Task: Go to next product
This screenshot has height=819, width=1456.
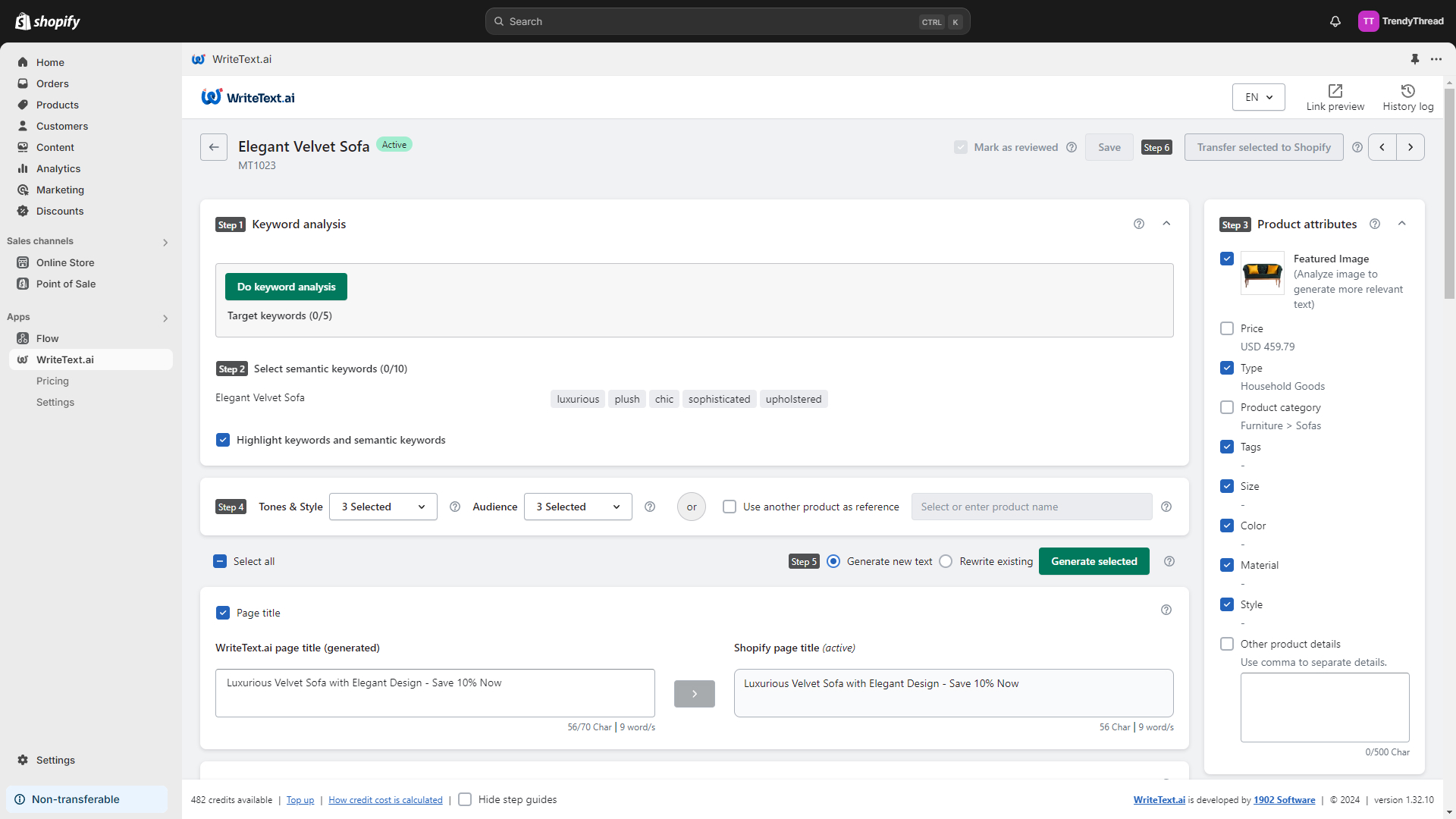Action: pos(1410,147)
